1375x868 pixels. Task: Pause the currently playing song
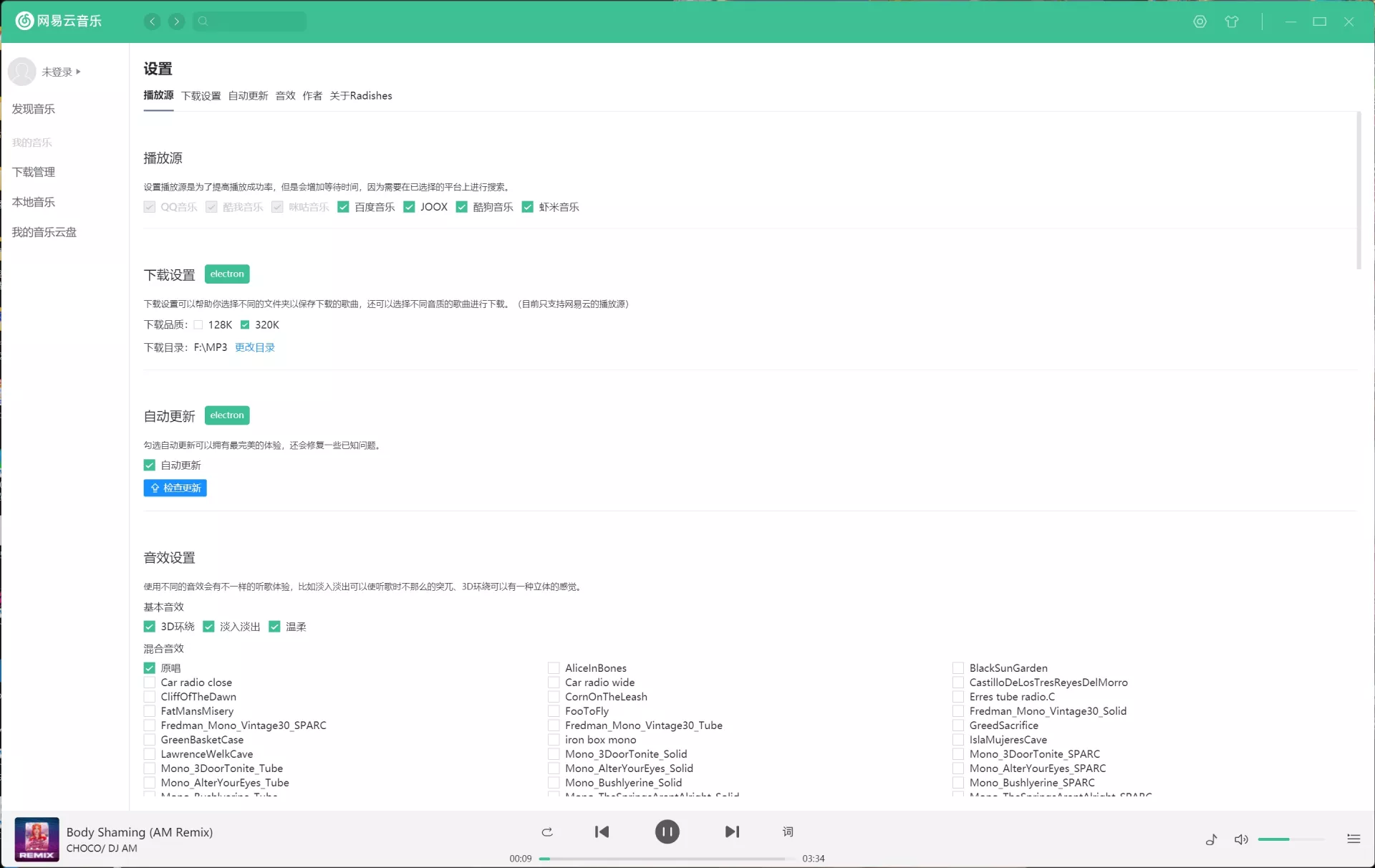(667, 831)
